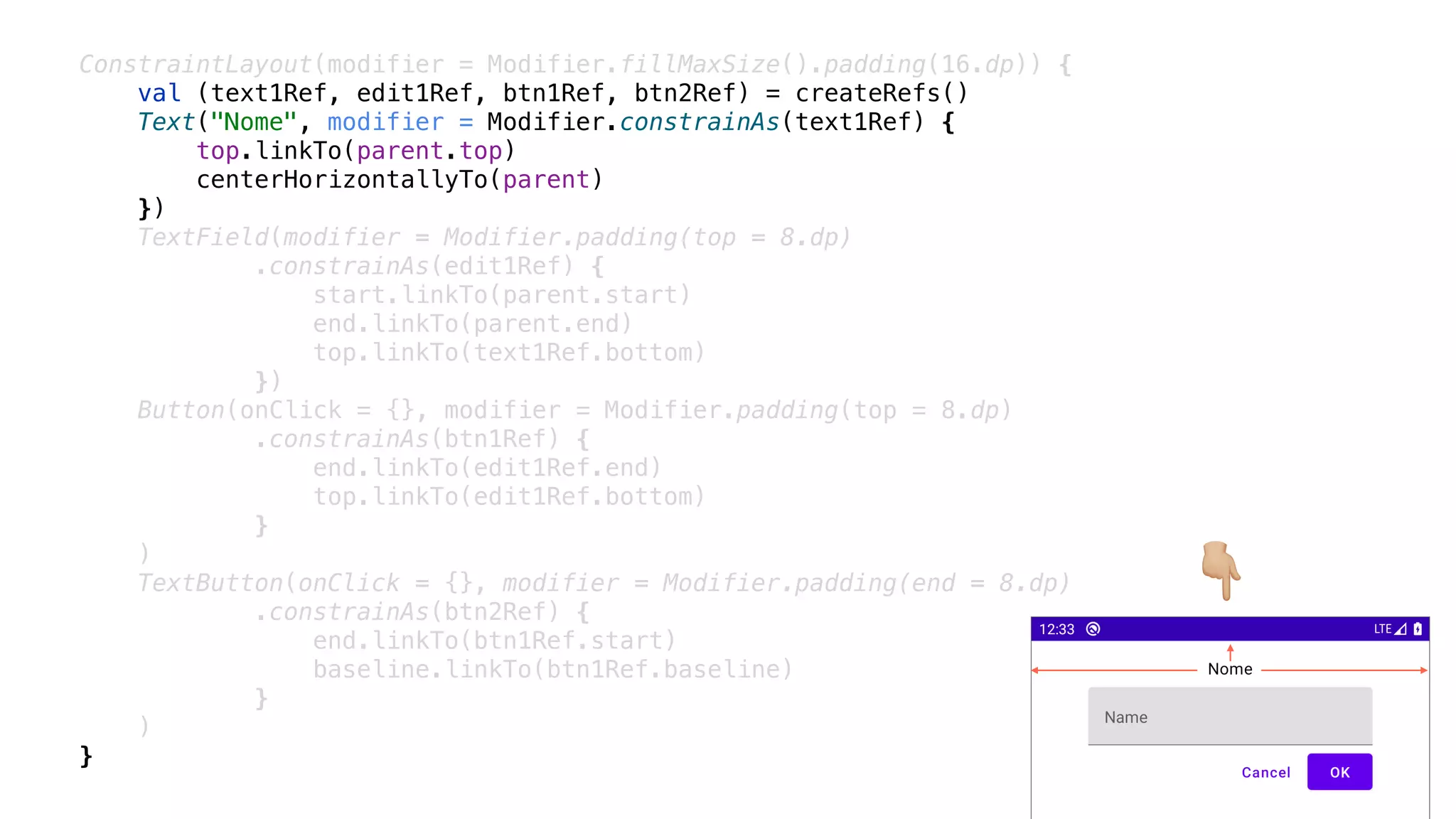This screenshot has width=1456, height=819.
Task: Click the battery charging icon
Action: (1418, 629)
